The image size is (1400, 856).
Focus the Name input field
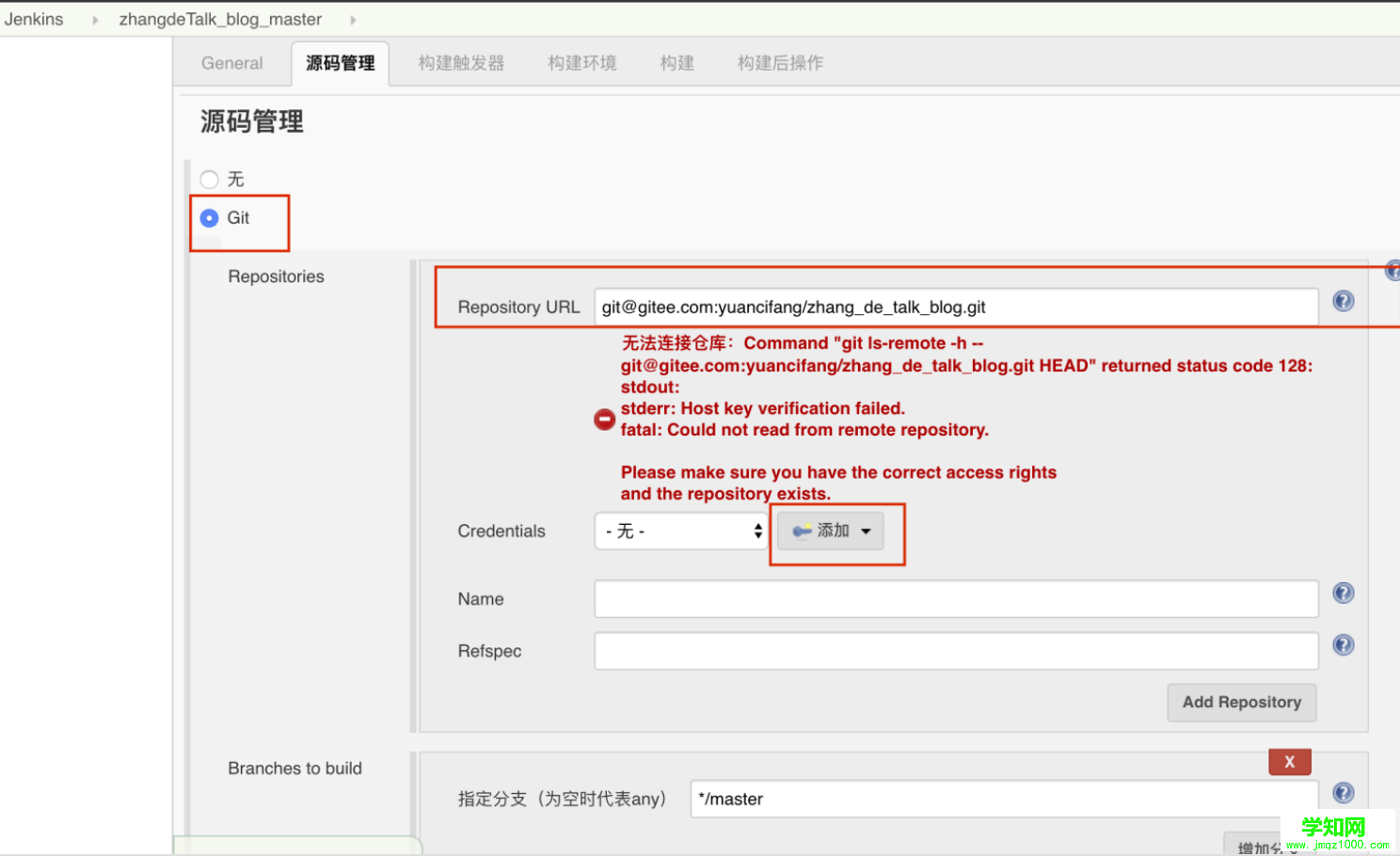point(956,599)
